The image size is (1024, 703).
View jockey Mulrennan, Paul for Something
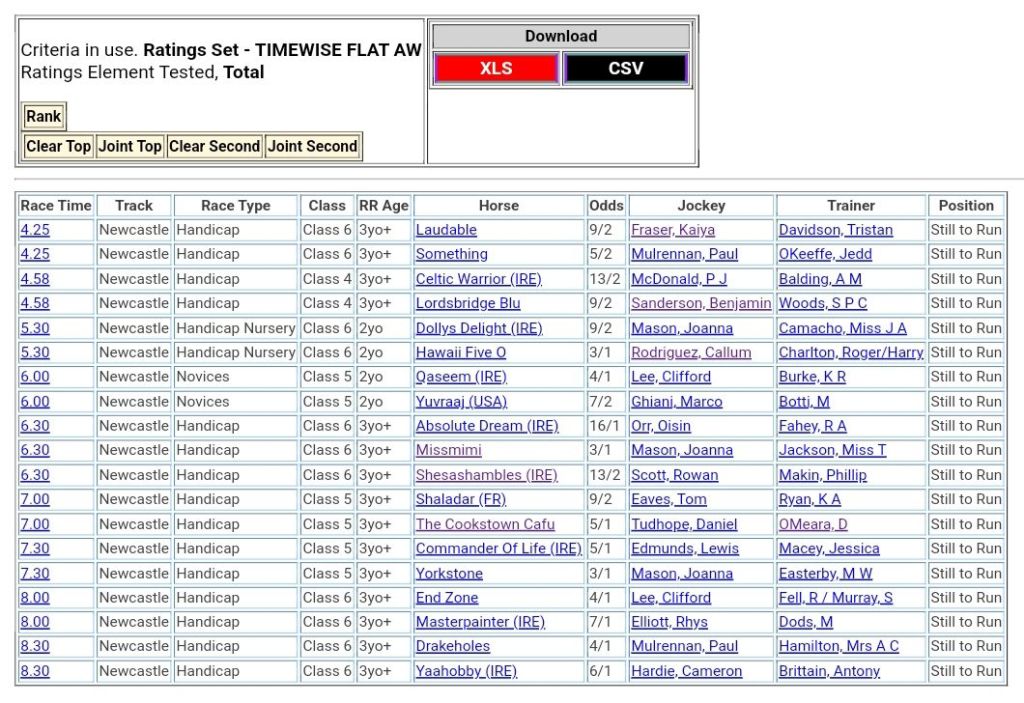[684, 254]
